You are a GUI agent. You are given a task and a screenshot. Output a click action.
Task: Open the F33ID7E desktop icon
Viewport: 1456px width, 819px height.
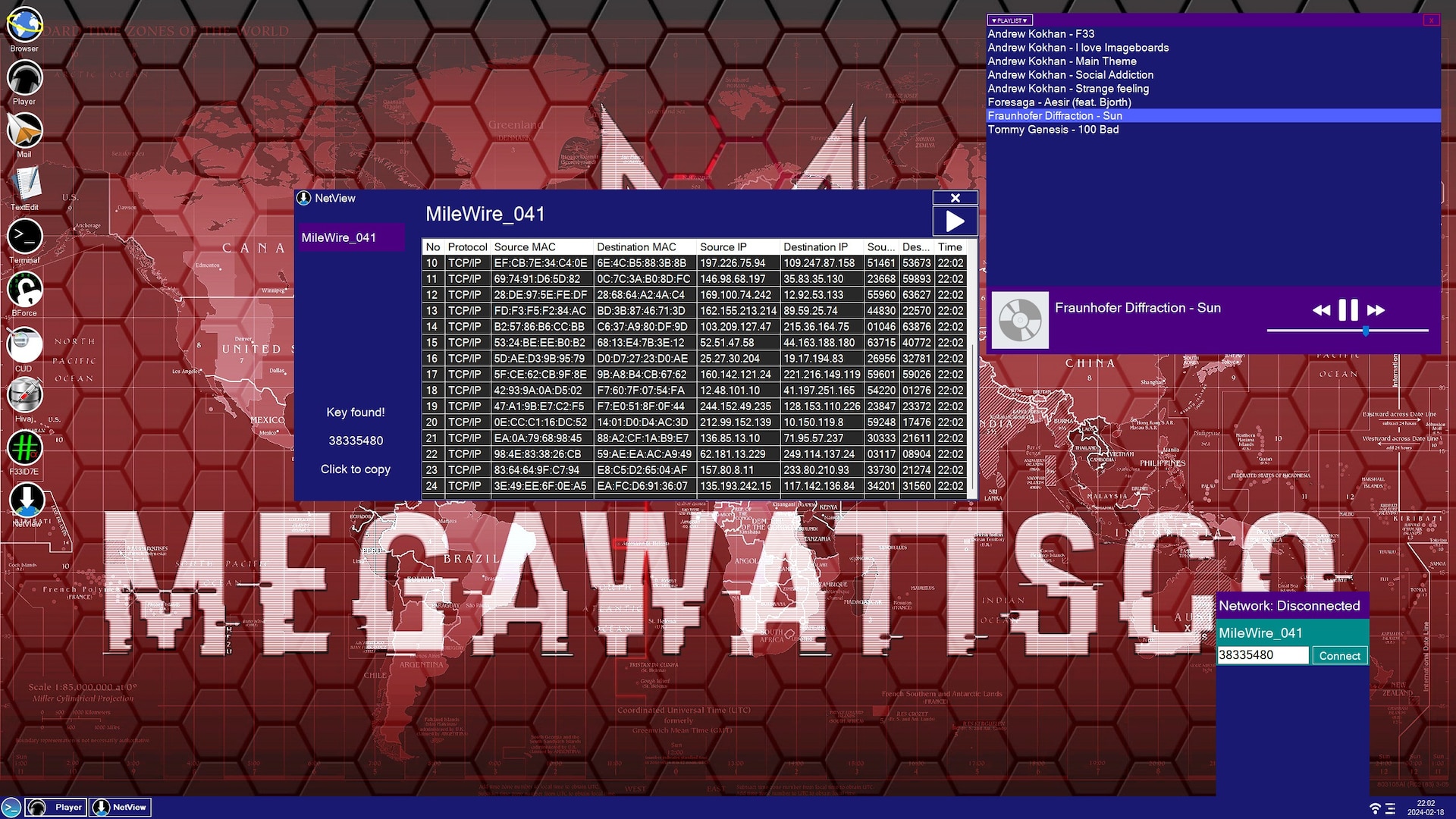pos(24,448)
